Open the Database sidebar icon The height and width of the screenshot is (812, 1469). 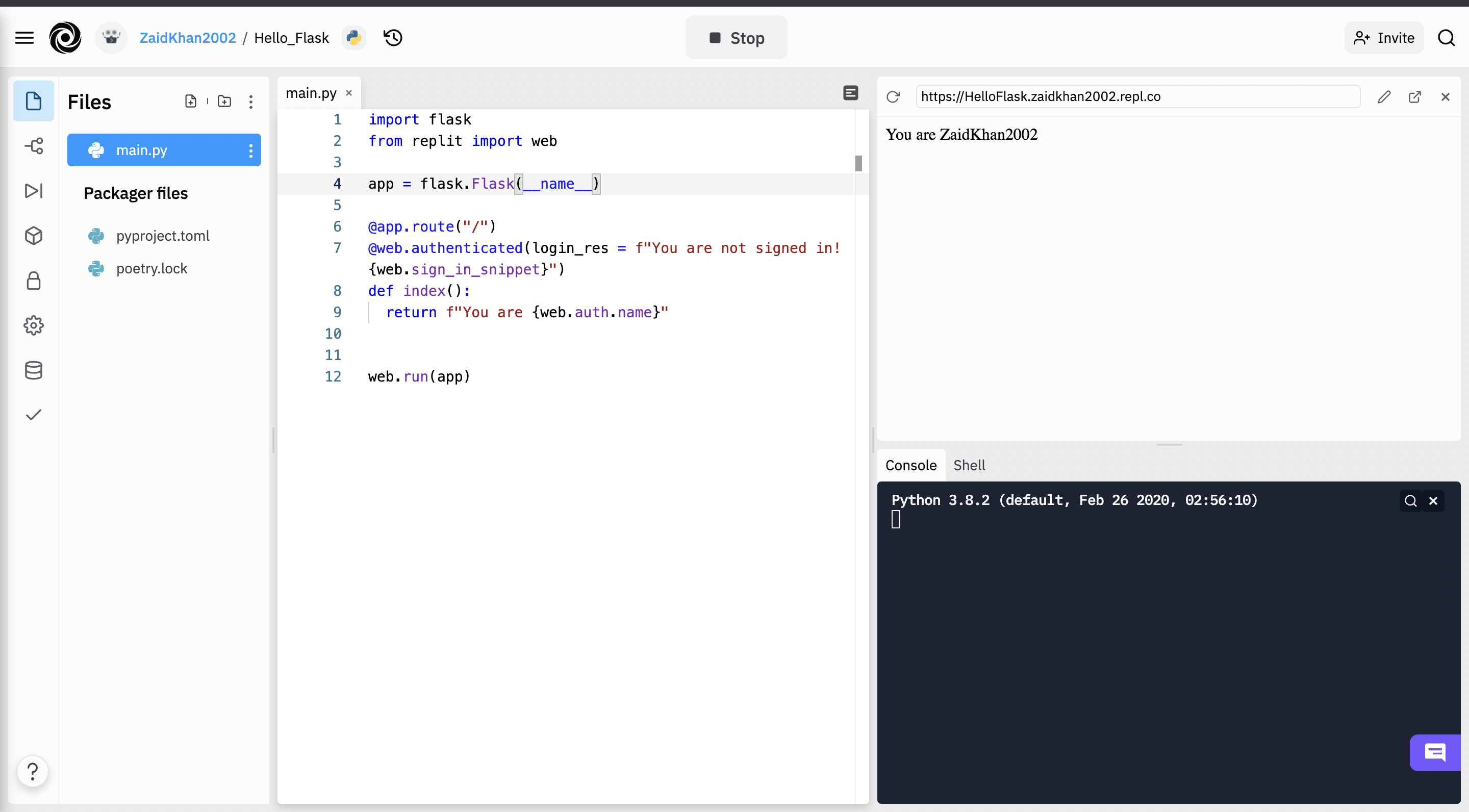pyautogui.click(x=34, y=371)
